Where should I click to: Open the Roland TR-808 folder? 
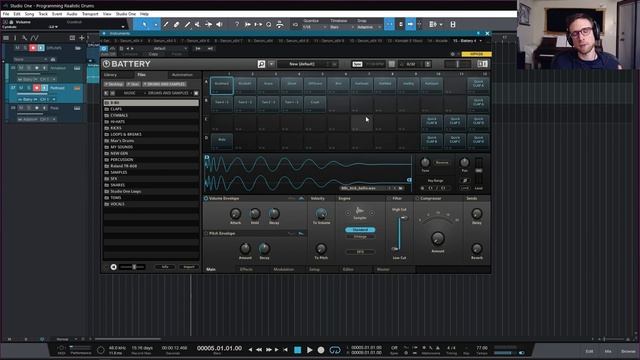coord(151,166)
